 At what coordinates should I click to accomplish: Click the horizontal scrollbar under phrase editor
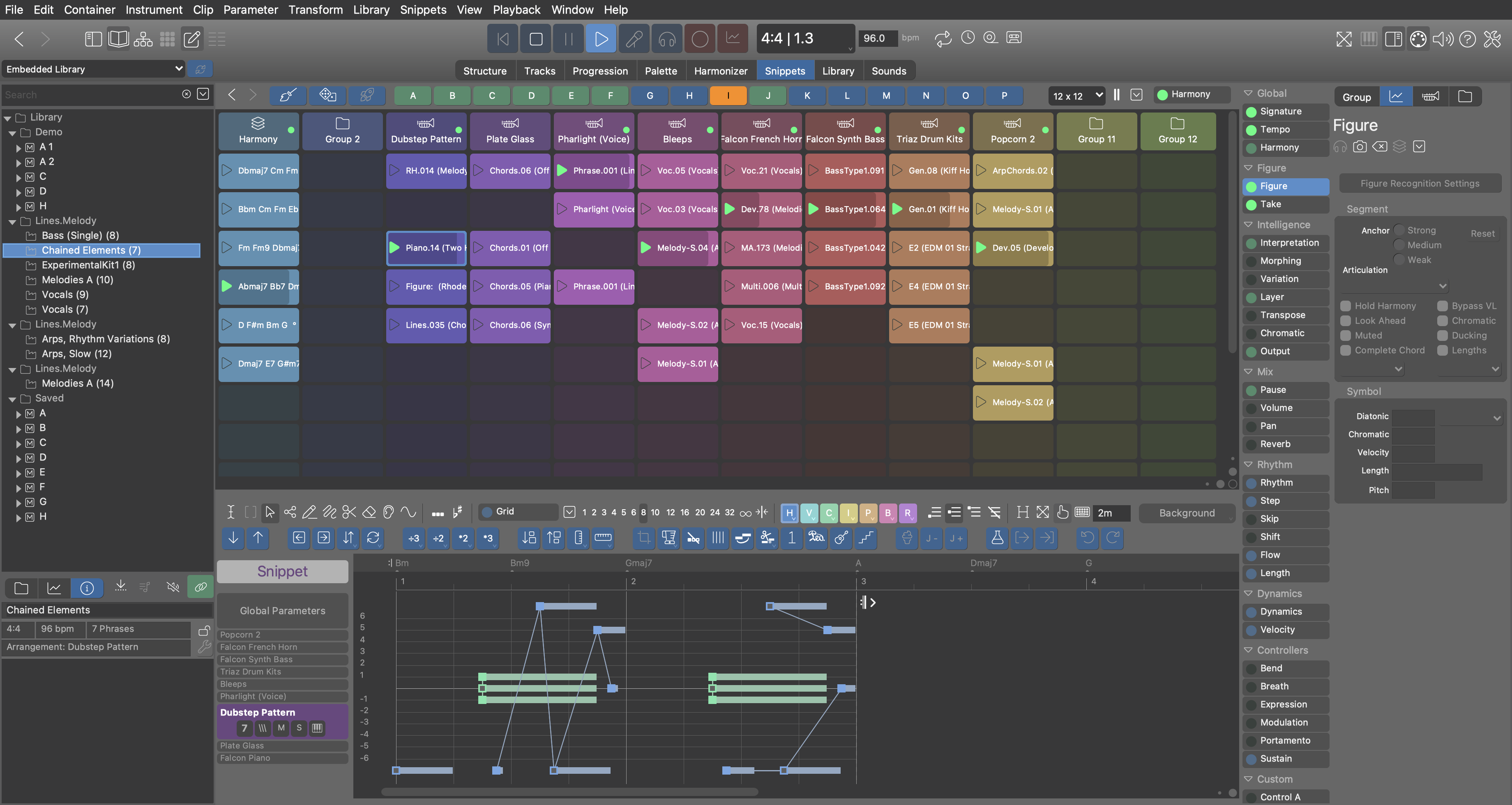click(569, 791)
